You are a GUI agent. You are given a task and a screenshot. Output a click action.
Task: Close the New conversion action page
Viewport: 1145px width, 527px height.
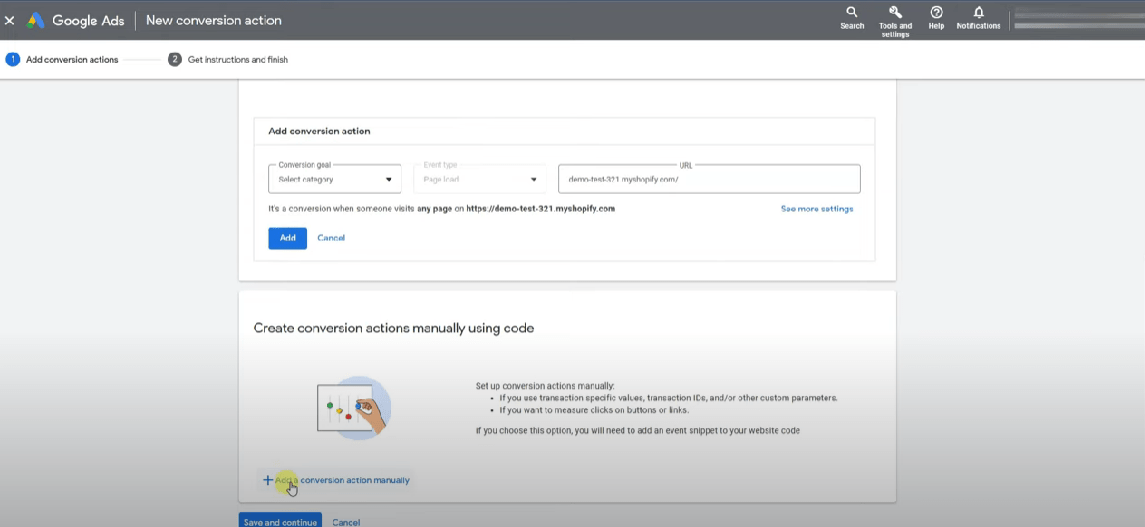10,20
